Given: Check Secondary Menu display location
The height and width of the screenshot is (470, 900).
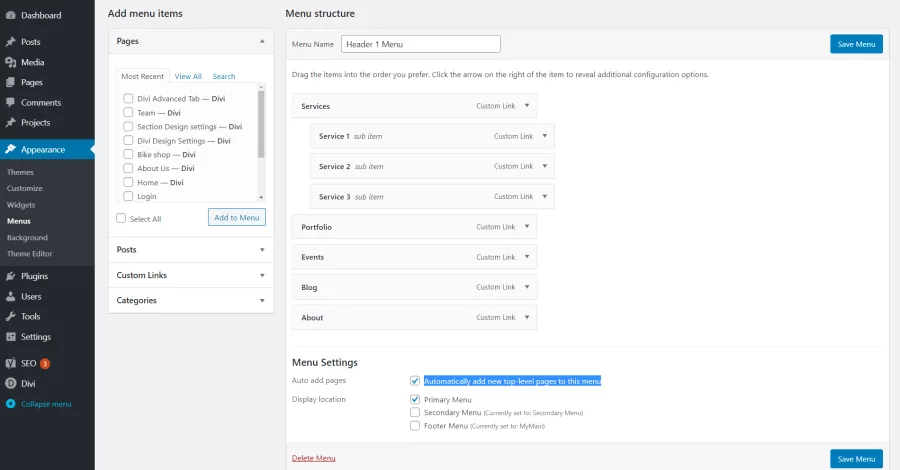Looking at the screenshot, I should [x=415, y=413].
